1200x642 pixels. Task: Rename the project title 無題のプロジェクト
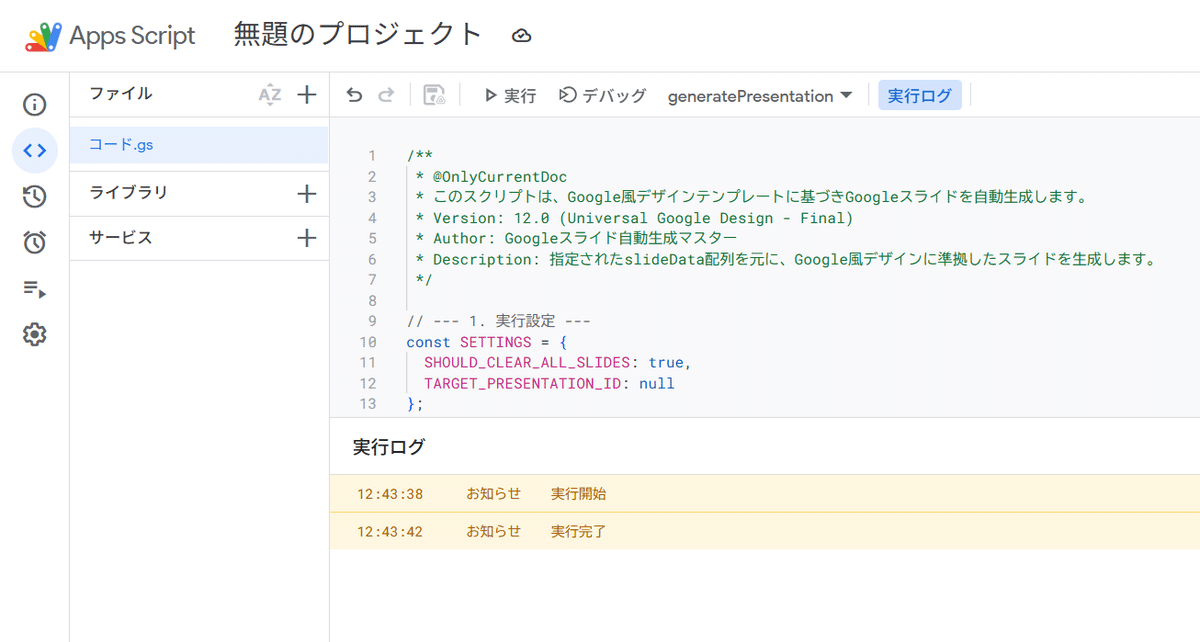[358, 35]
